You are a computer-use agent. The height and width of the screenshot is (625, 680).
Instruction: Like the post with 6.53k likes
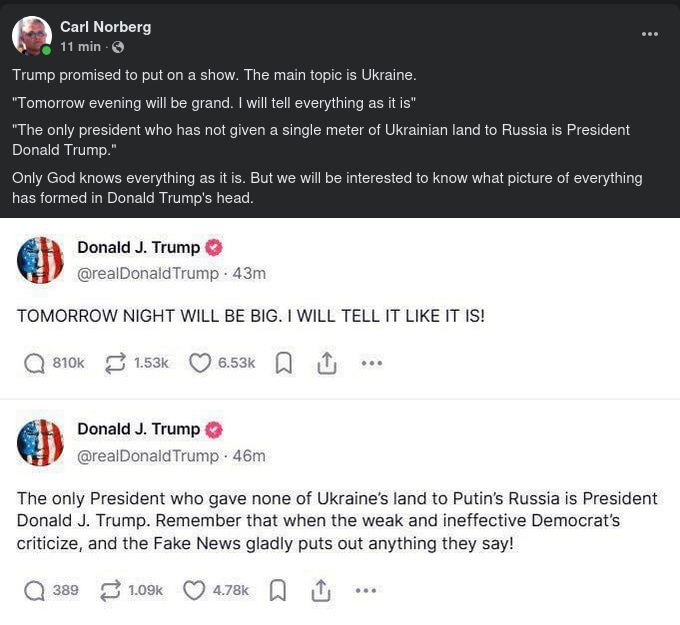(200, 363)
